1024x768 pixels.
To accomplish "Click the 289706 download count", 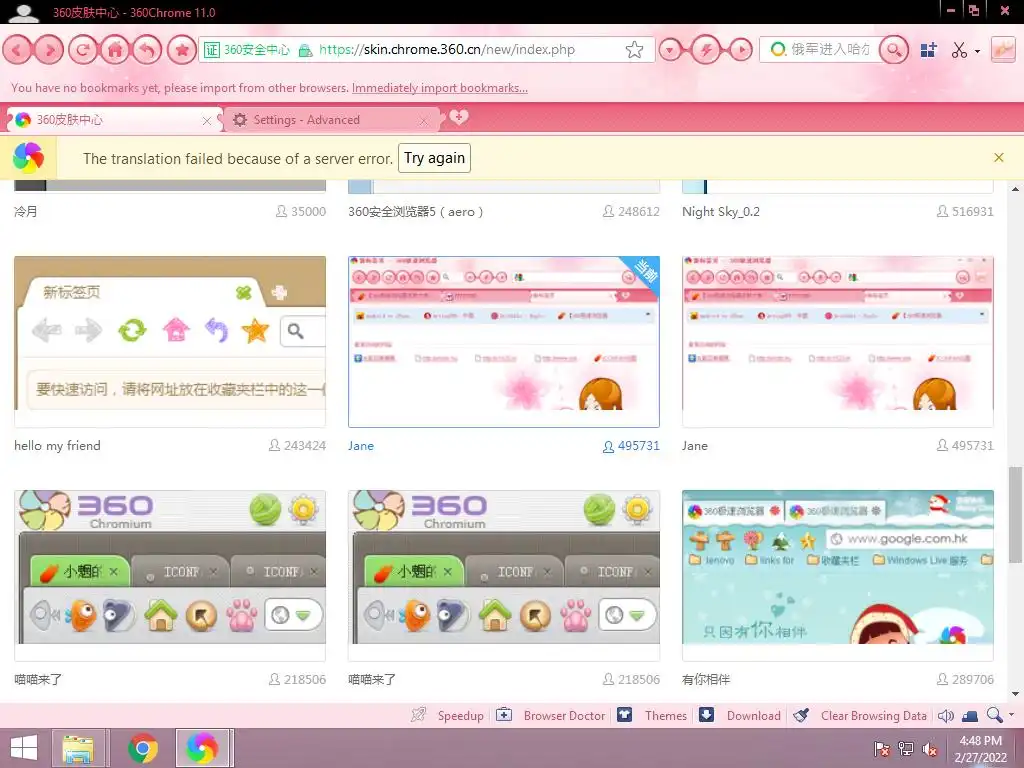I will coord(965,679).
